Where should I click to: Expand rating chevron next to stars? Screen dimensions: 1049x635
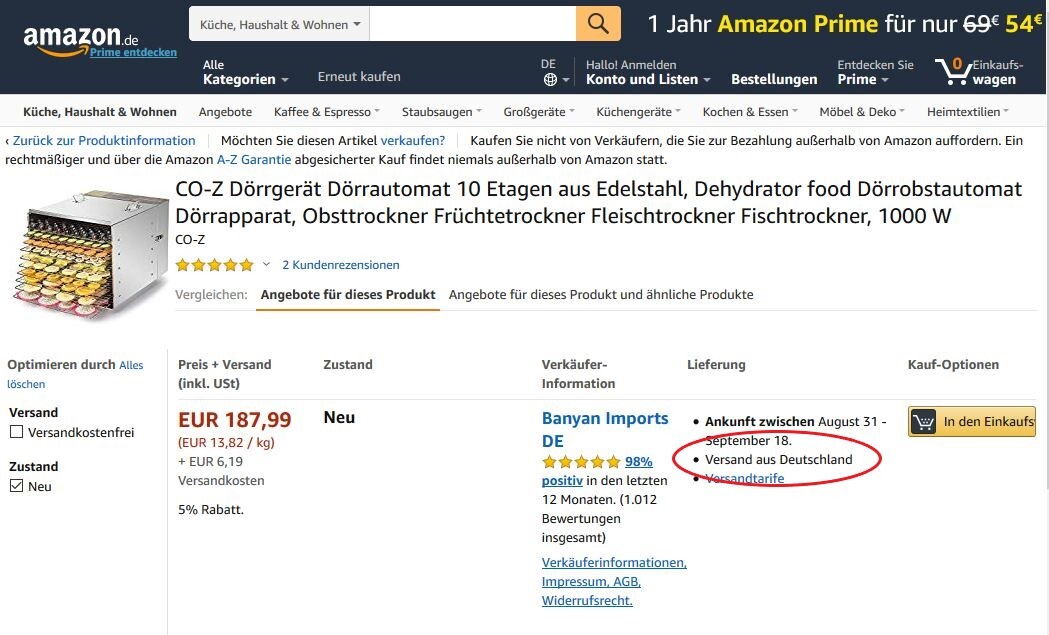click(x=266, y=264)
